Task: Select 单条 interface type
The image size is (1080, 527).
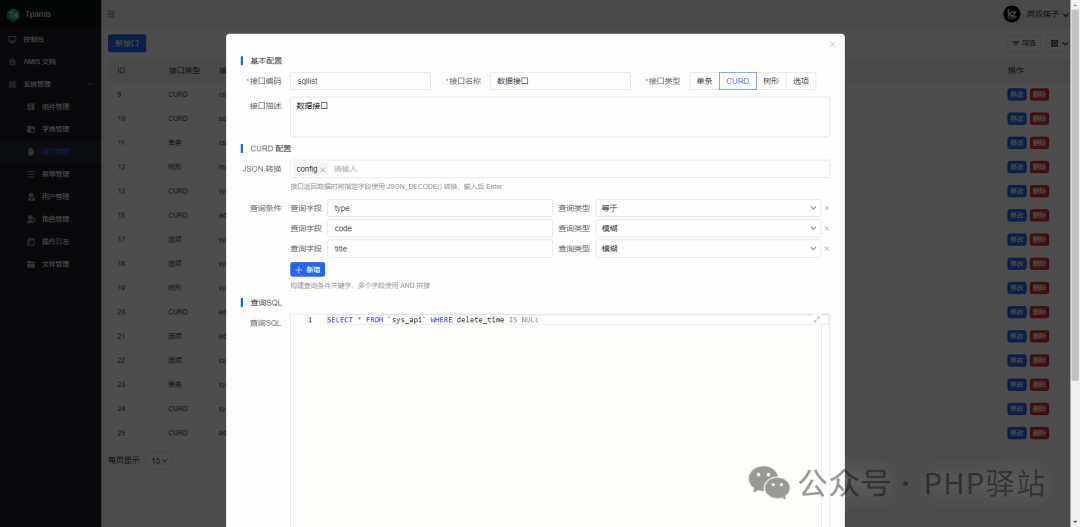Action: 704,81
